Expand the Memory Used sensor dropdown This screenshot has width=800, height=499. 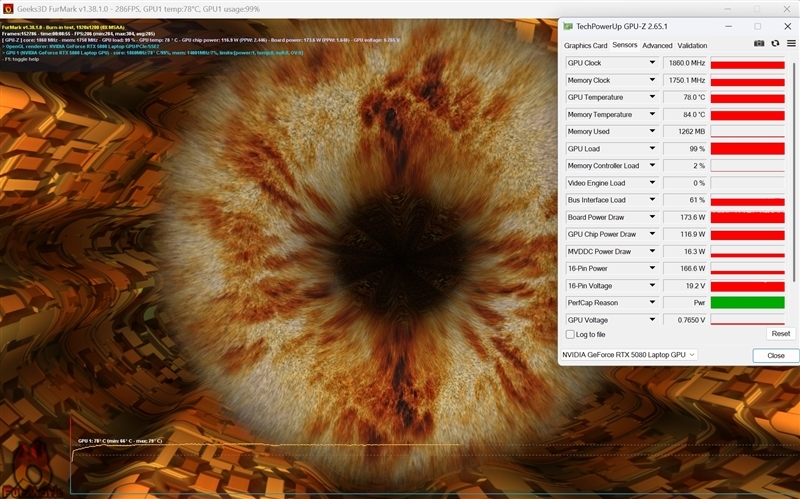click(652, 131)
